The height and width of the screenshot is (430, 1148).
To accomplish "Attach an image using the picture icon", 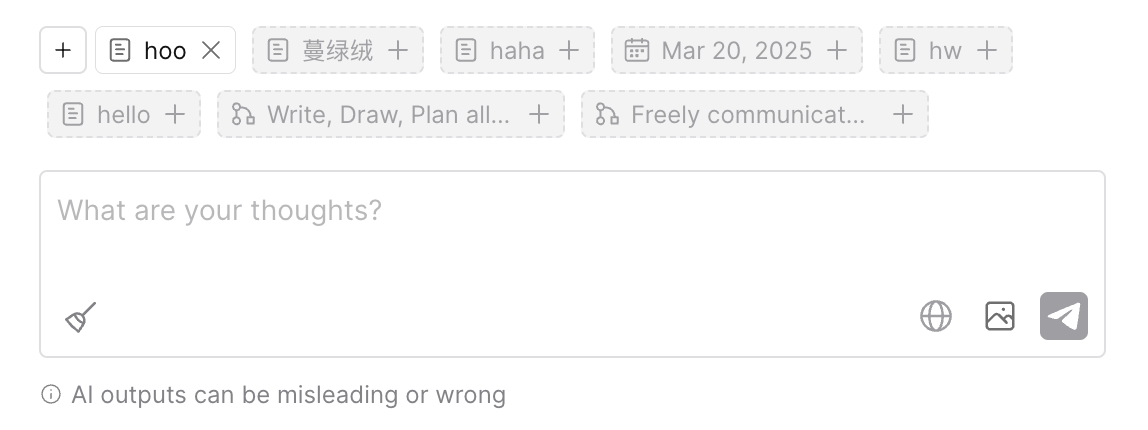I will [x=1000, y=316].
